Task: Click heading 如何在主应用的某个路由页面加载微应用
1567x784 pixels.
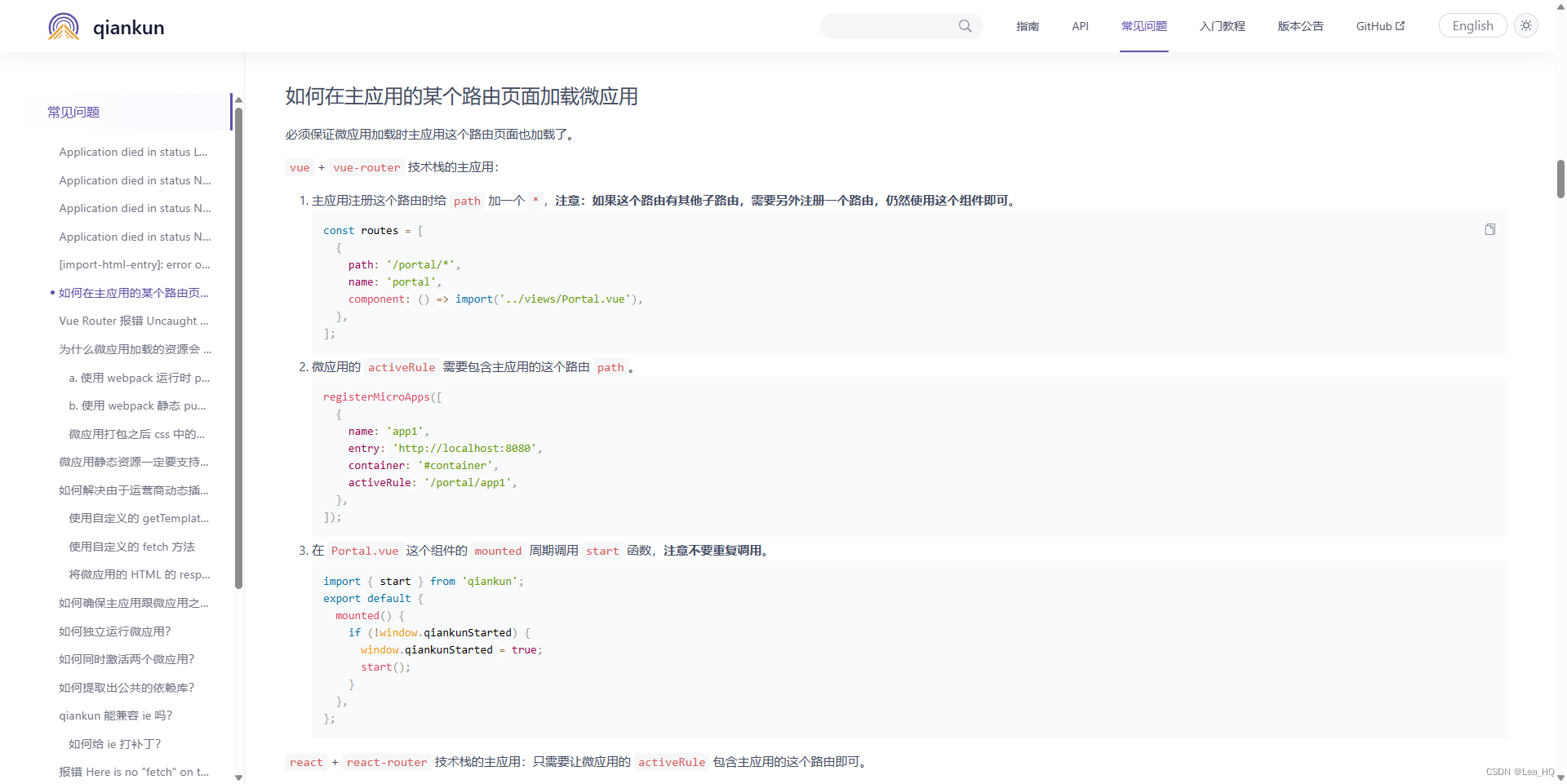Action: [461, 96]
